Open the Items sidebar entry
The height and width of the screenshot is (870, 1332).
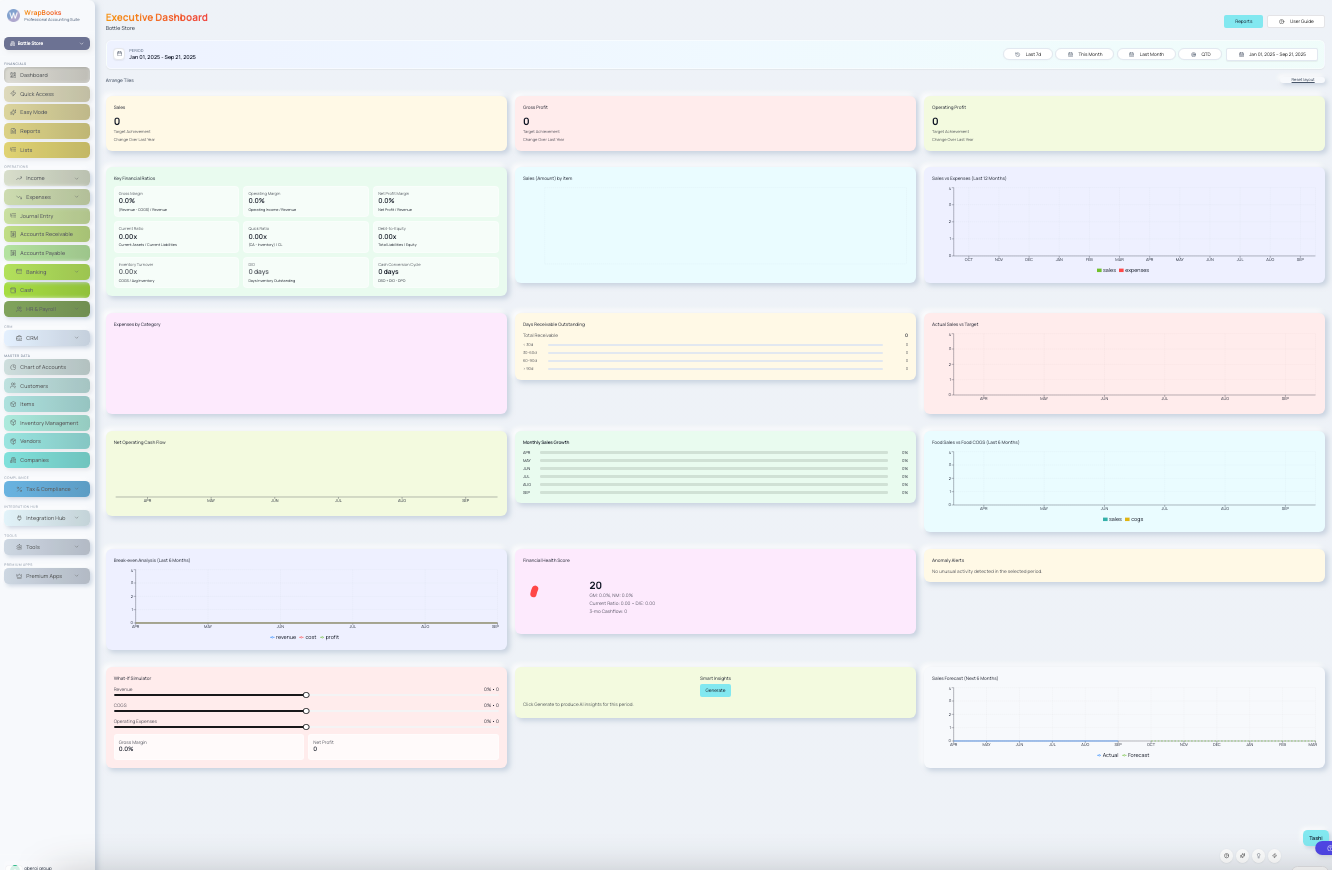[x=47, y=404]
